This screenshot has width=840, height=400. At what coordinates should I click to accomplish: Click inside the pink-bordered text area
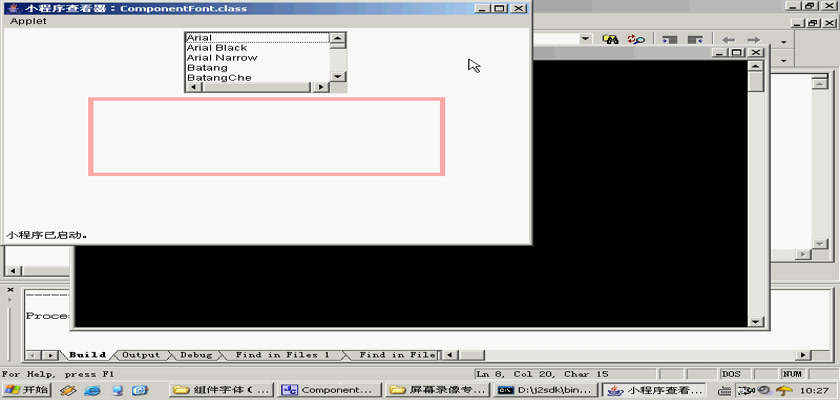[266, 137]
